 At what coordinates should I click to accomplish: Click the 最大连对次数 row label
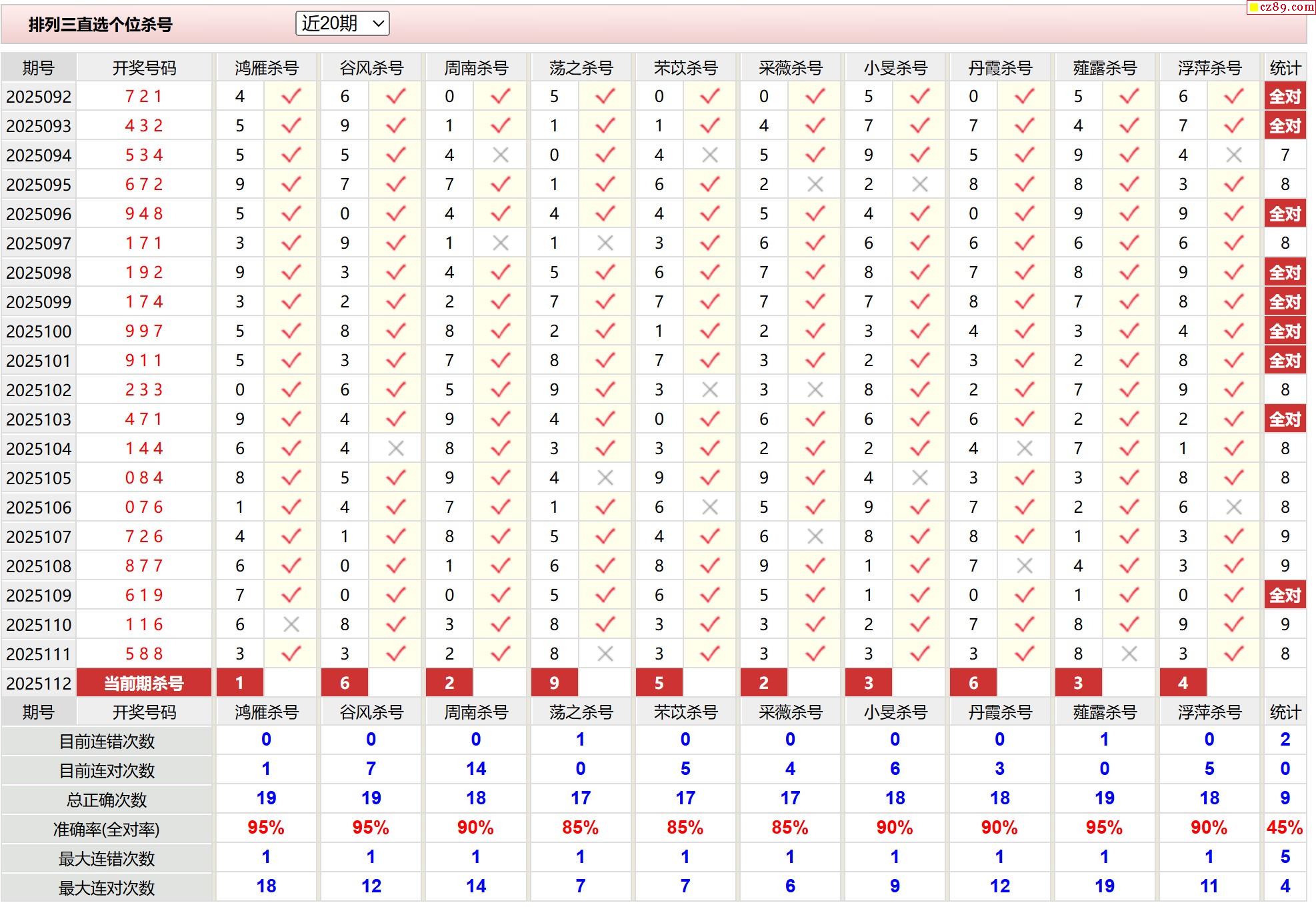pyautogui.click(x=107, y=888)
